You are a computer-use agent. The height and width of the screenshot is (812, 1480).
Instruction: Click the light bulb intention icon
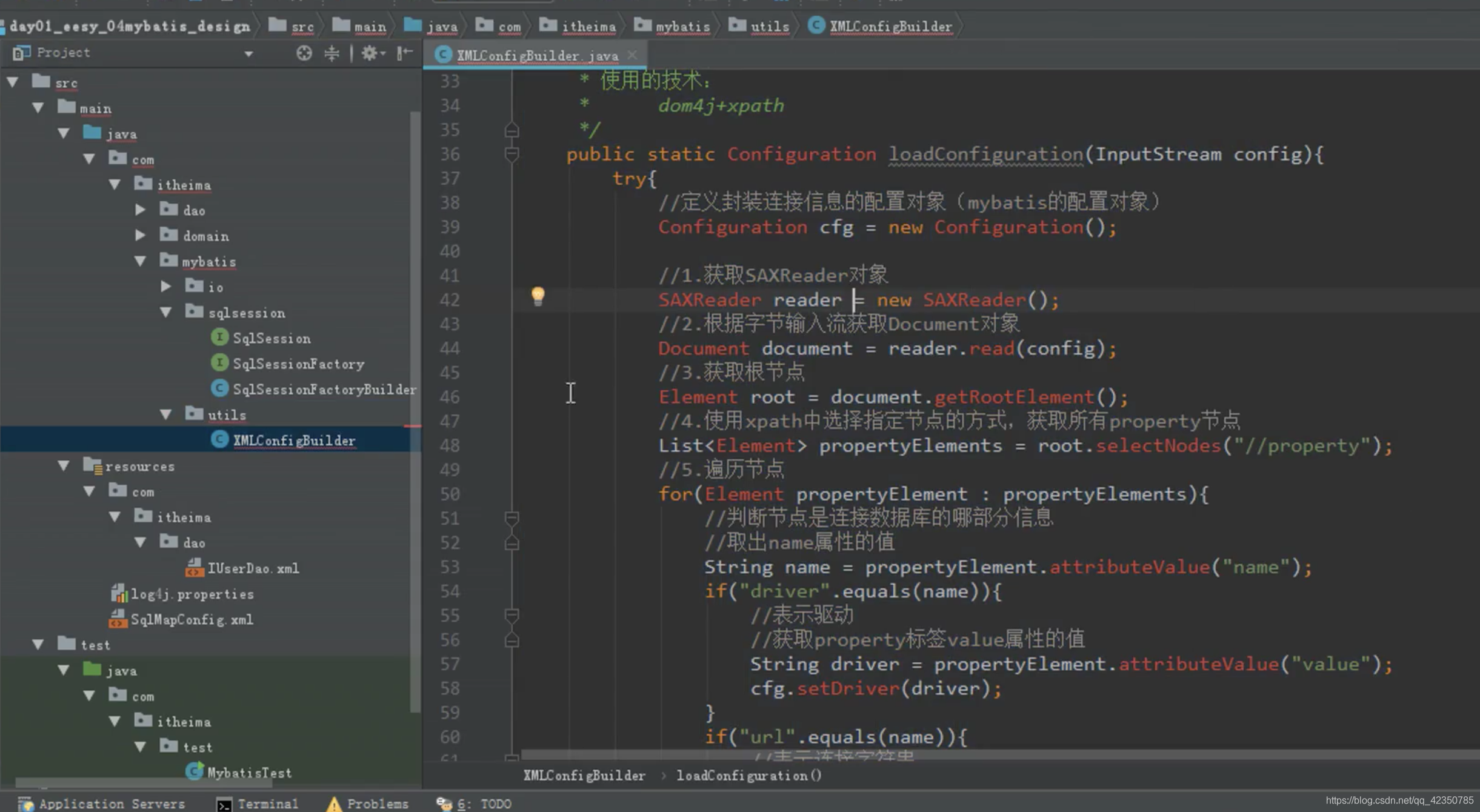(x=538, y=296)
